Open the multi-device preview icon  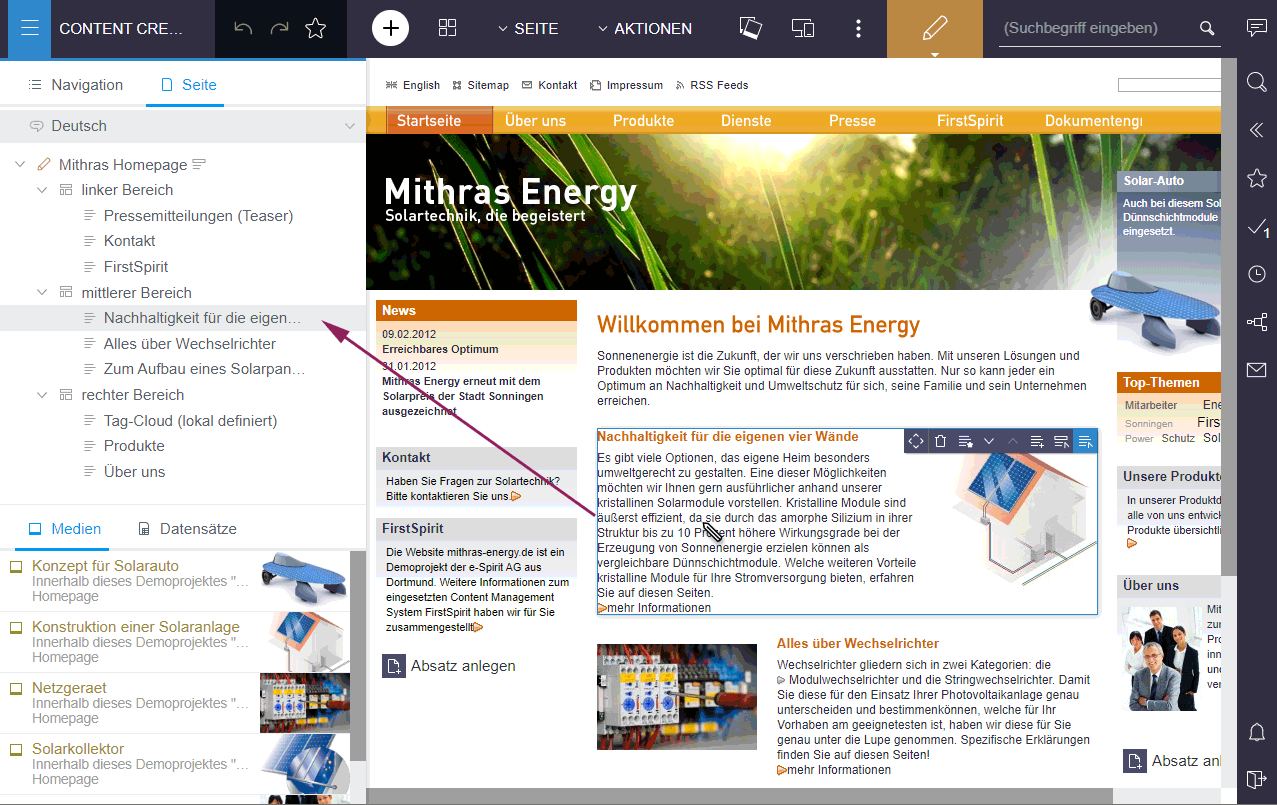click(x=803, y=28)
